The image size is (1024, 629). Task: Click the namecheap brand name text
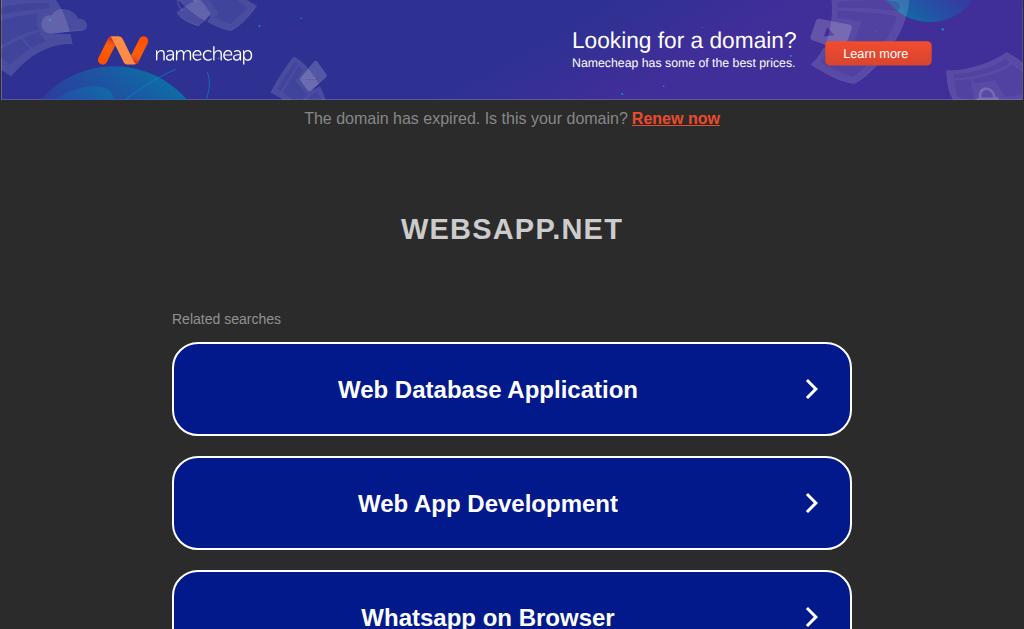203,54
